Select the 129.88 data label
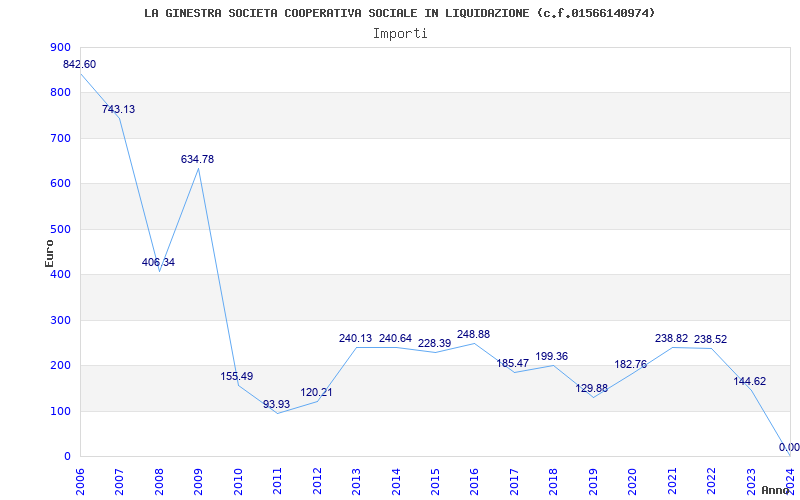800x500 pixels. click(592, 388)
